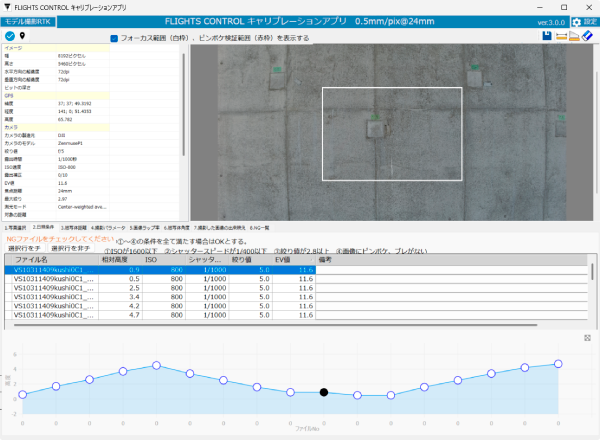Toggle focus range display checkbox
Screen dimensions: 600x440
[114, 38]
